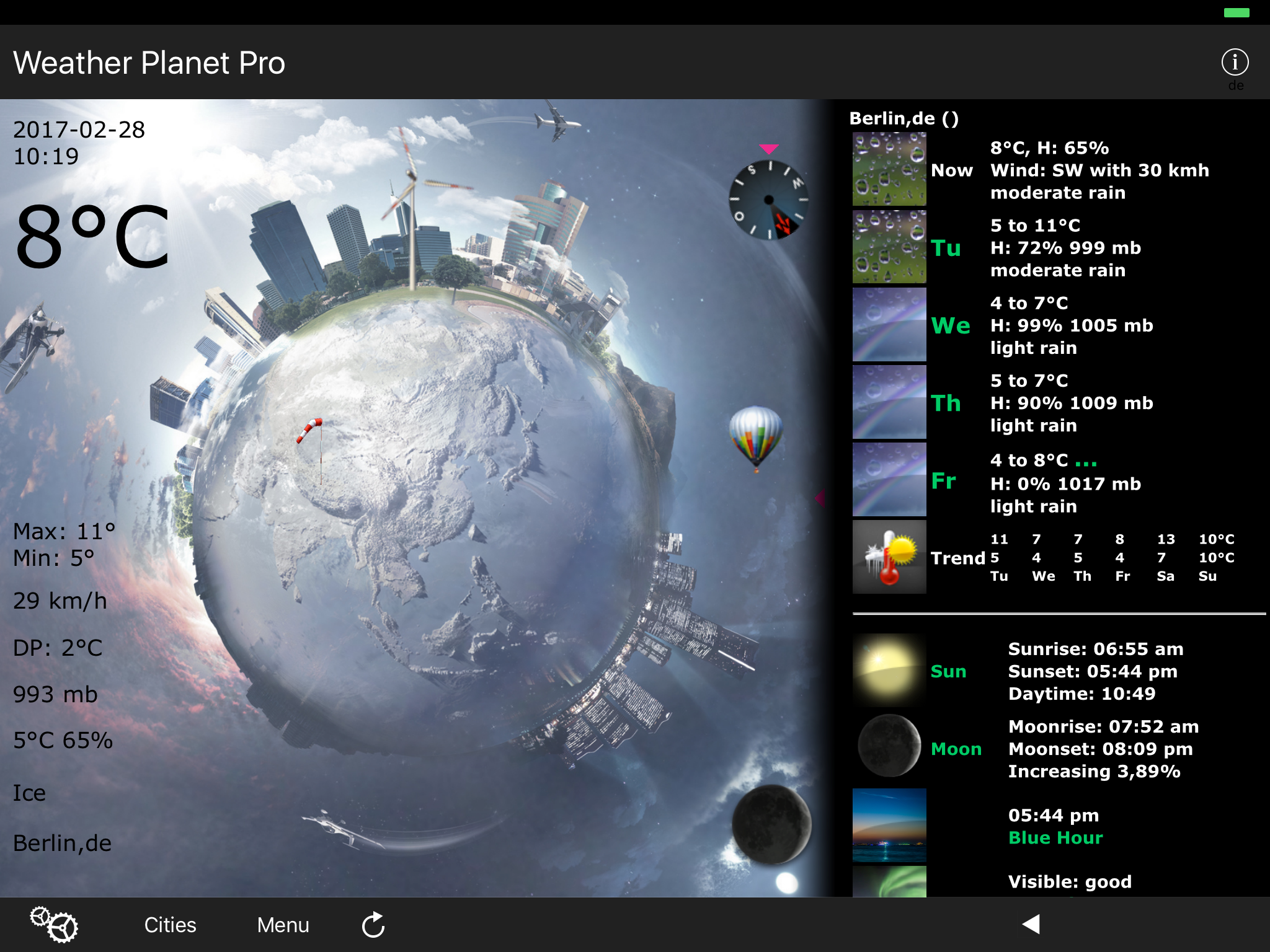Click the small pink arrow at panel edge
Screen dimensions: 1270x952
point(820,497)
